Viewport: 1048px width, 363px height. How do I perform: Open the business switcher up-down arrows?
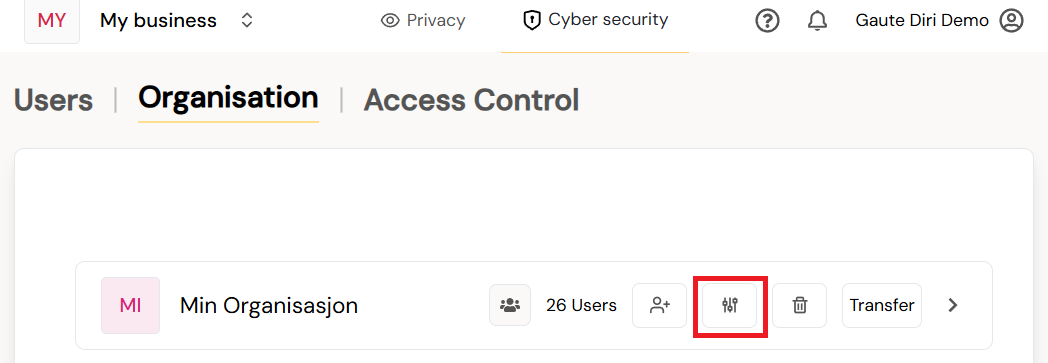(x=247, y=21)
